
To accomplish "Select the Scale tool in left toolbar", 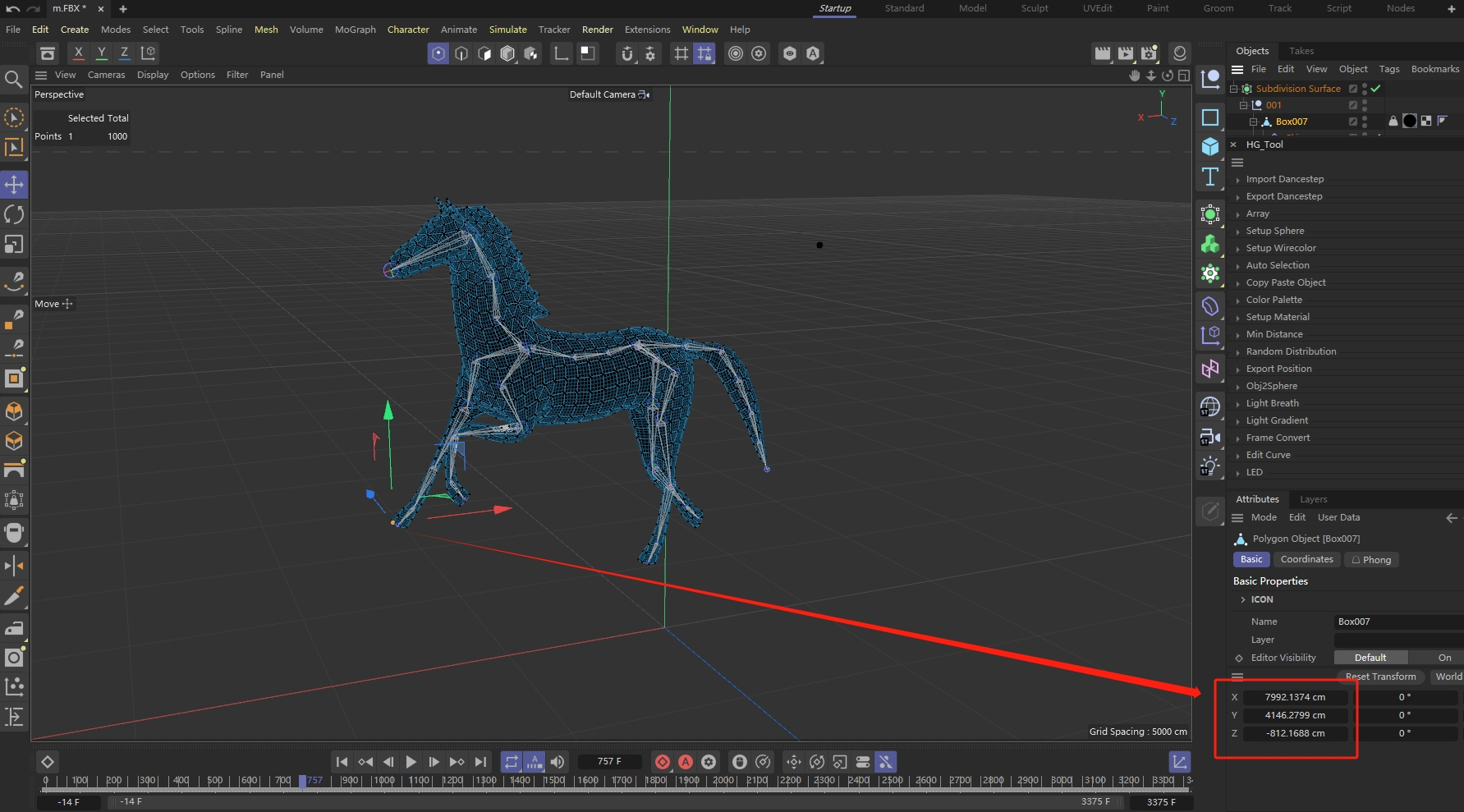I will (14, 245).
